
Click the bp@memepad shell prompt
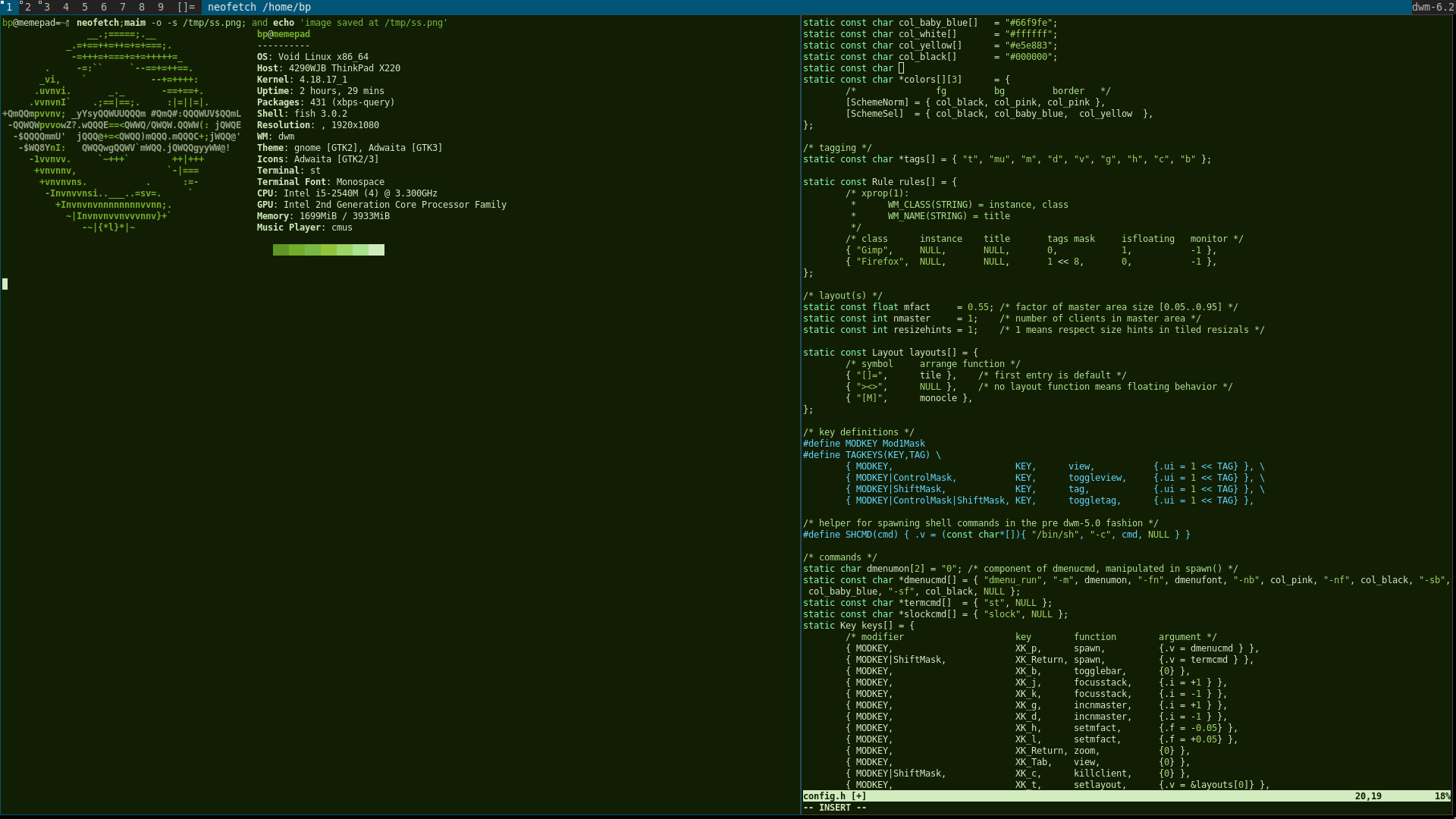36,23
